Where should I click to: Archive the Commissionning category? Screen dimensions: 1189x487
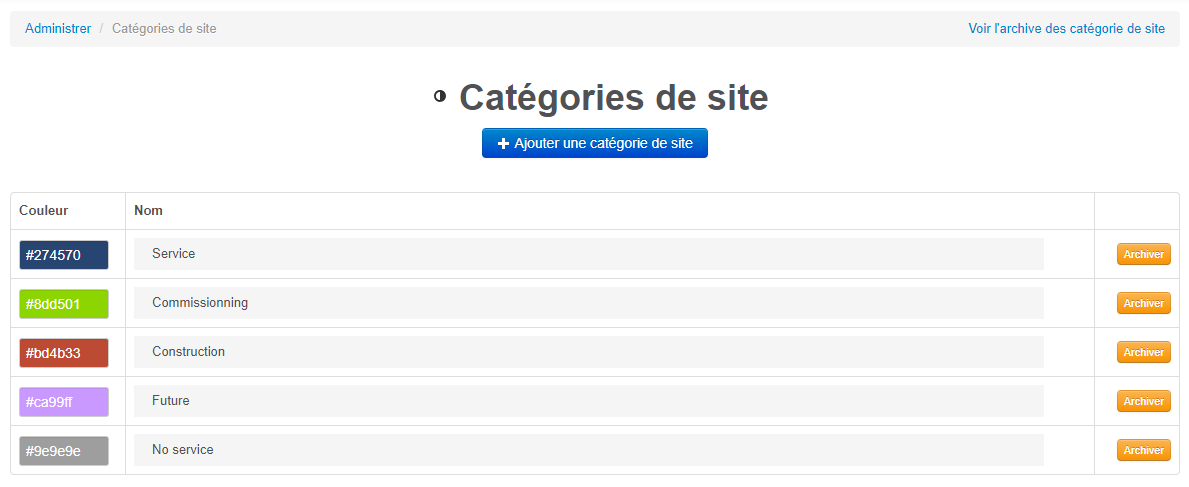pyautogui.click(x=1143, y=303)
